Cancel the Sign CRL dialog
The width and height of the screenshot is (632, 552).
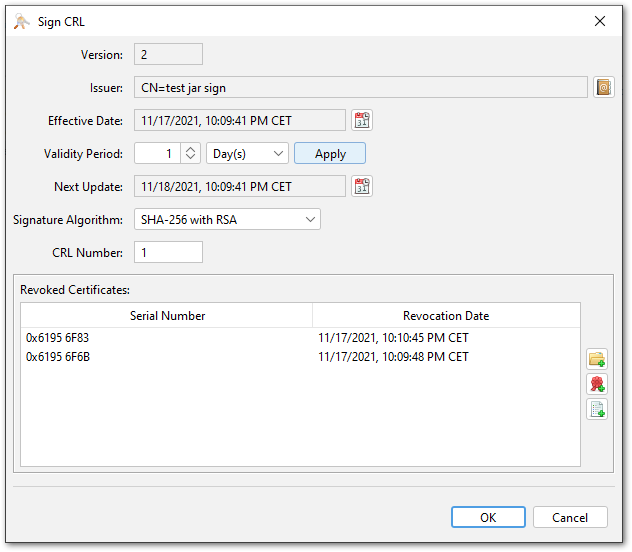tap(570, 517)
